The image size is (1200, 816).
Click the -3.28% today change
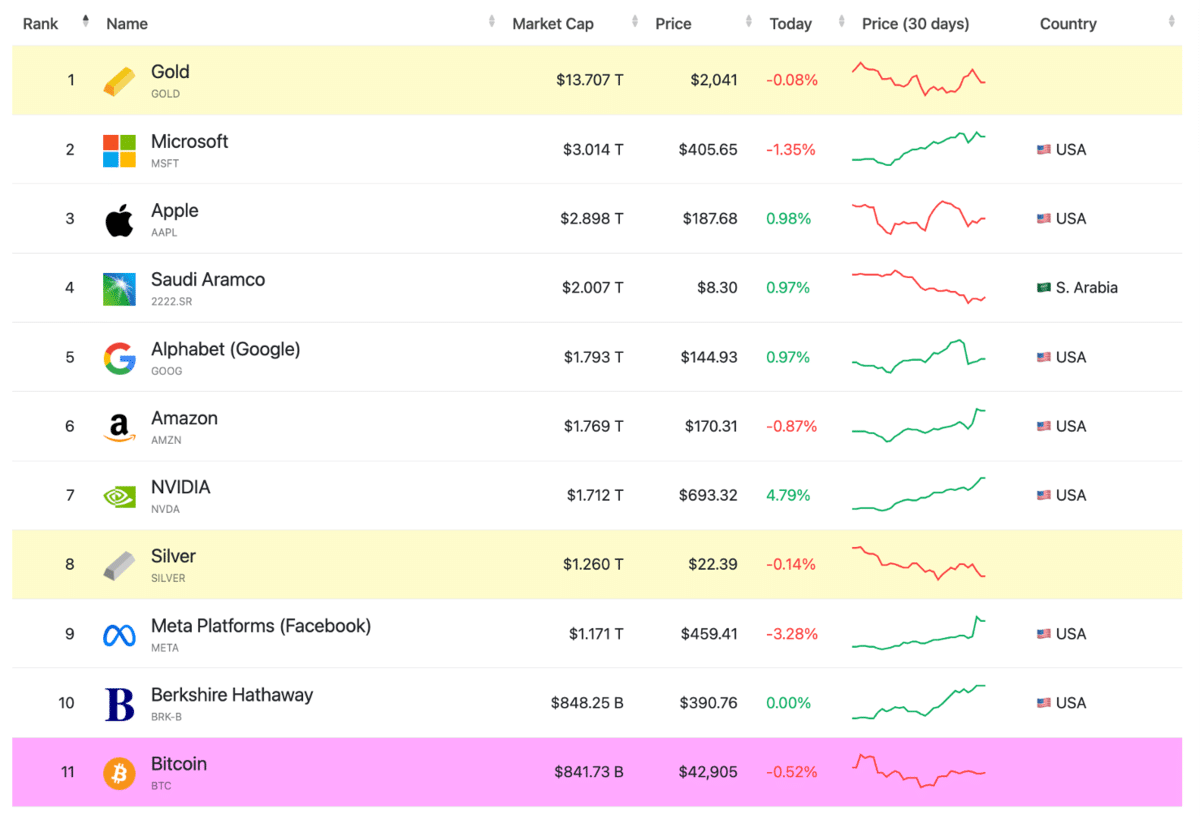791,634
